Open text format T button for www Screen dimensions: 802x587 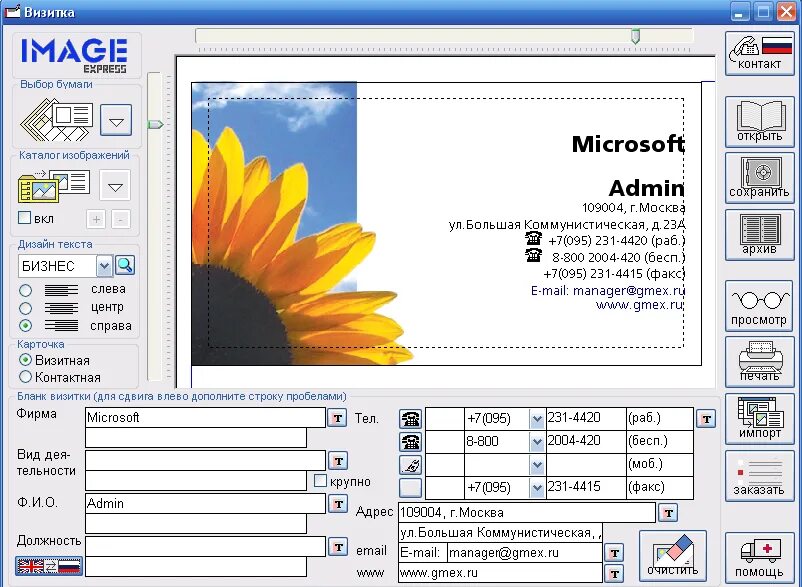pos(614,574)
